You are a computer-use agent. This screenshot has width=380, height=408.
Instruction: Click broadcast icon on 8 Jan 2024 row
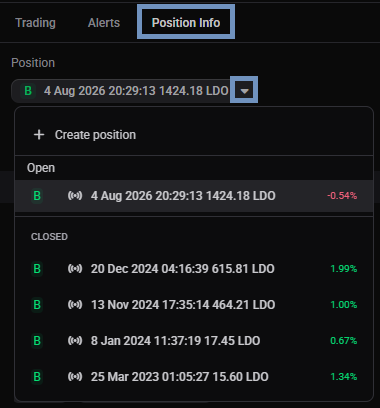[75, 341]
